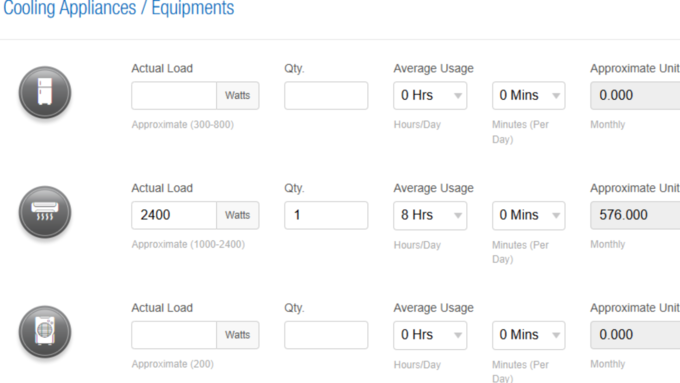
Task: Click refrigerator Qty. input box
Action: [326, 95]
